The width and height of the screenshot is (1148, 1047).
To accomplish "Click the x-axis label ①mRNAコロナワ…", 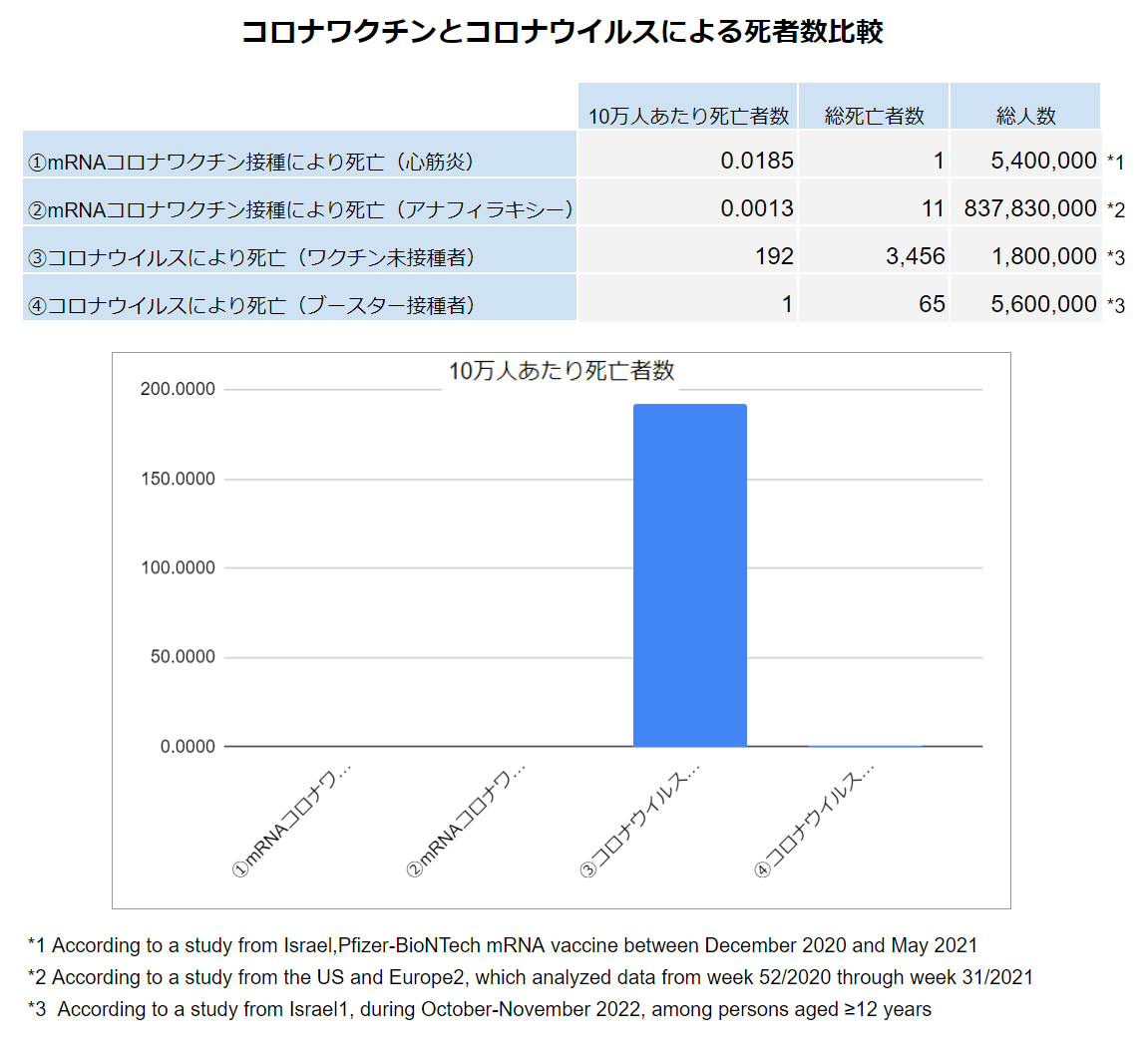I will point(291,820).
